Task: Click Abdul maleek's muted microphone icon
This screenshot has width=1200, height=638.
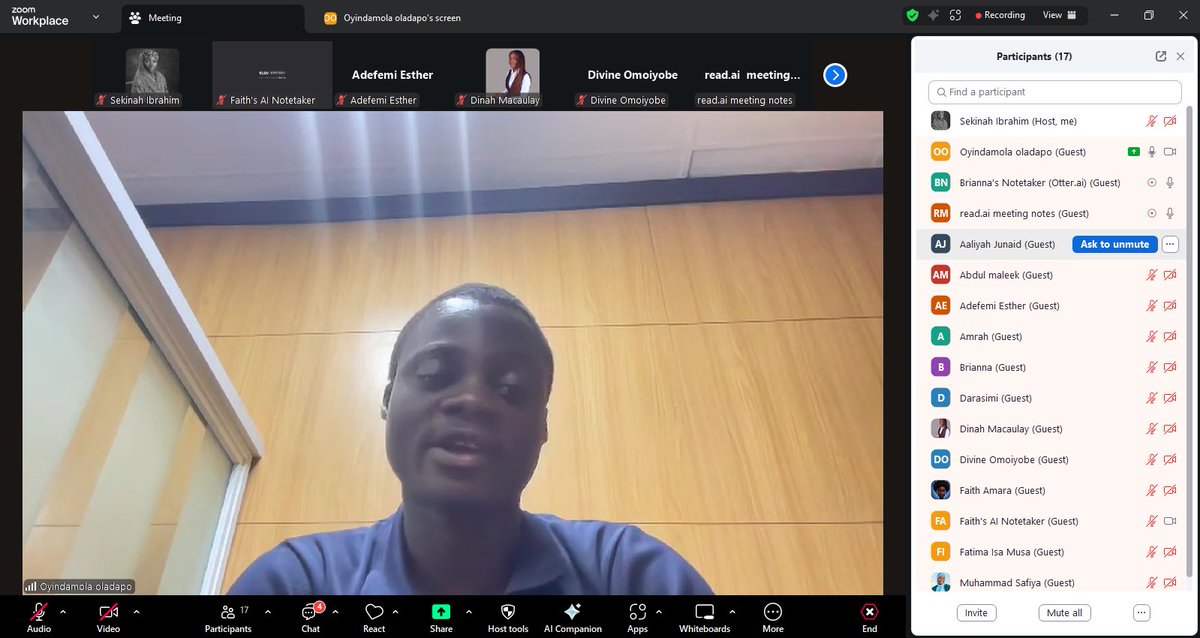Action: (1152, 275)
